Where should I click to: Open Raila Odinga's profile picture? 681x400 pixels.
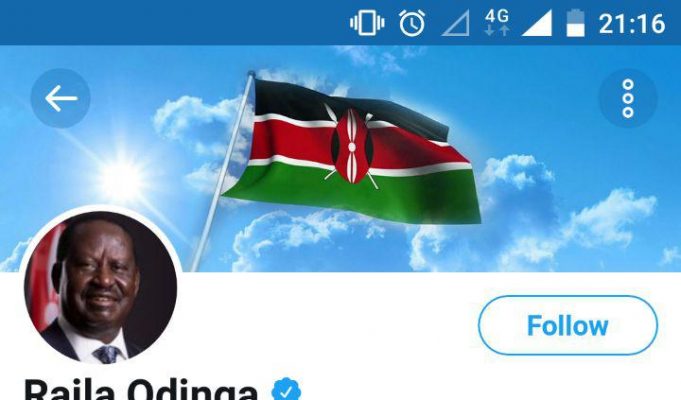100,287
